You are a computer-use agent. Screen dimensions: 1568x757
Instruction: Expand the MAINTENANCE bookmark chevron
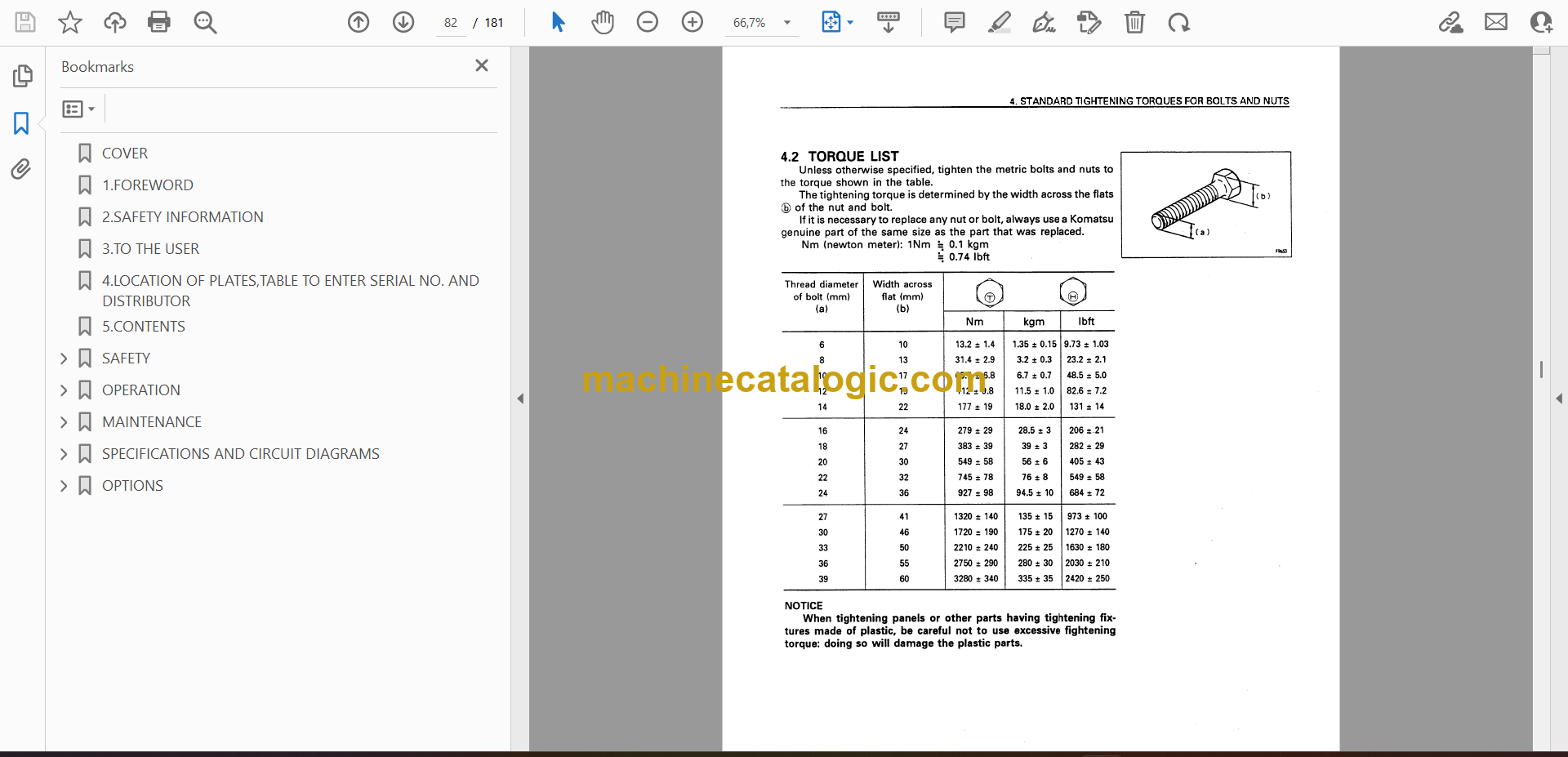click(64, 422)
